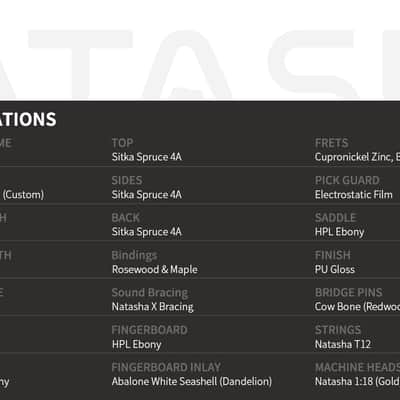Select Abalone White Seashell (Dandelion) text

192,381
